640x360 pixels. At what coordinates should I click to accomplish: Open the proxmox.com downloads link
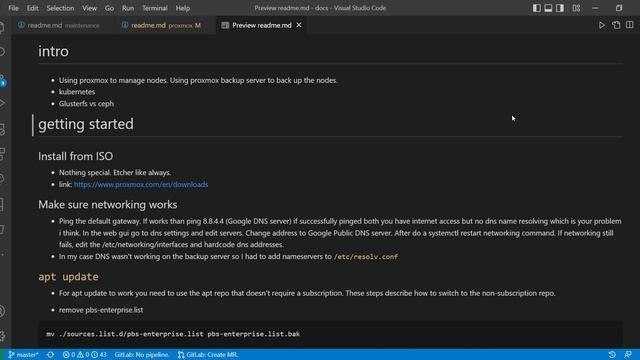141,184
